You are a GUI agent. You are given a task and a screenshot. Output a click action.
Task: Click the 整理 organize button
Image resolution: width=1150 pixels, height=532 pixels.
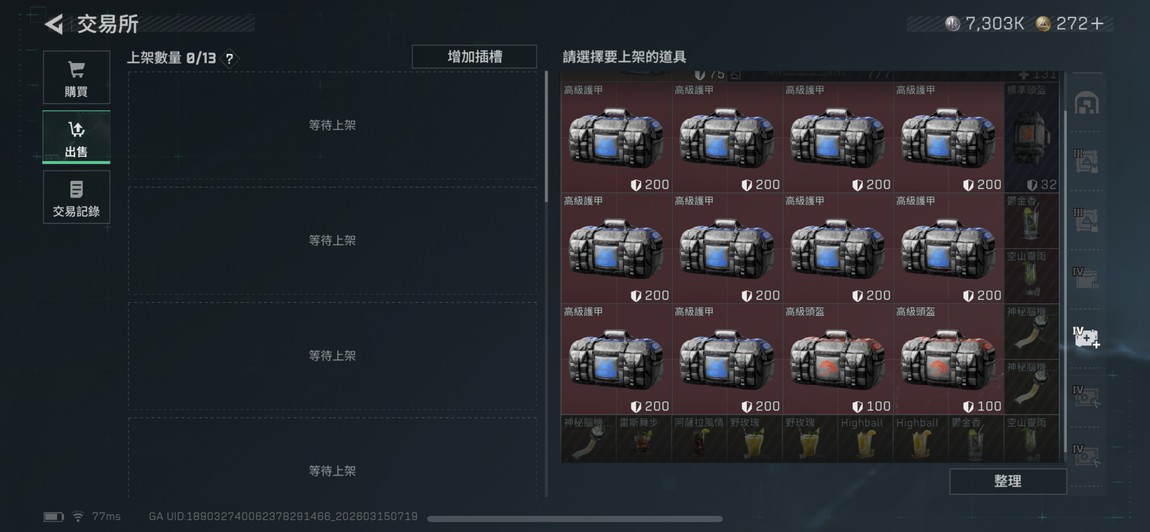(x=1008, y=481)
